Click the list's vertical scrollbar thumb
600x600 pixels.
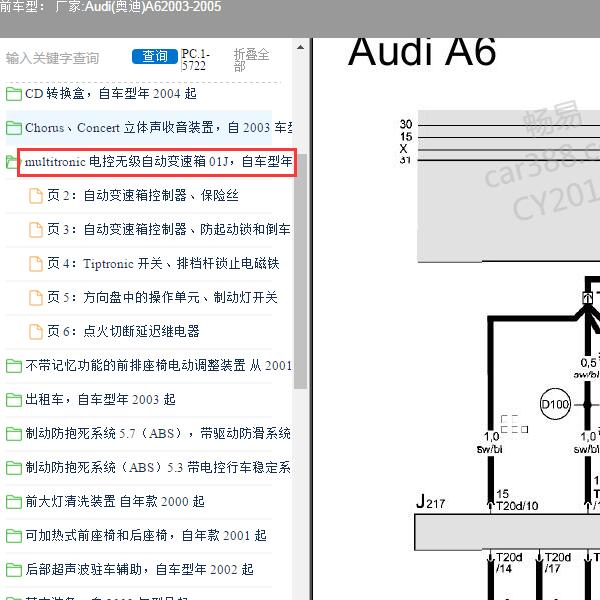(x=300, y=272)
